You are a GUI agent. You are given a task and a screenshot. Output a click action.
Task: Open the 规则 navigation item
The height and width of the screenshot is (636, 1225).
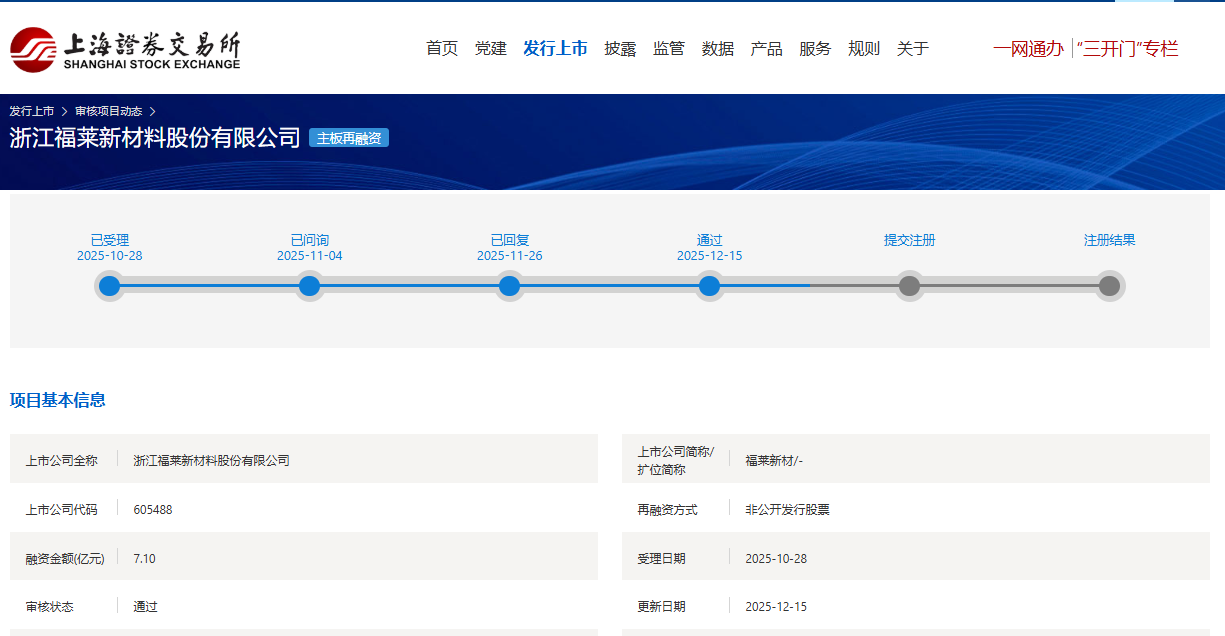pyautogui.click(x=864, y=48)
